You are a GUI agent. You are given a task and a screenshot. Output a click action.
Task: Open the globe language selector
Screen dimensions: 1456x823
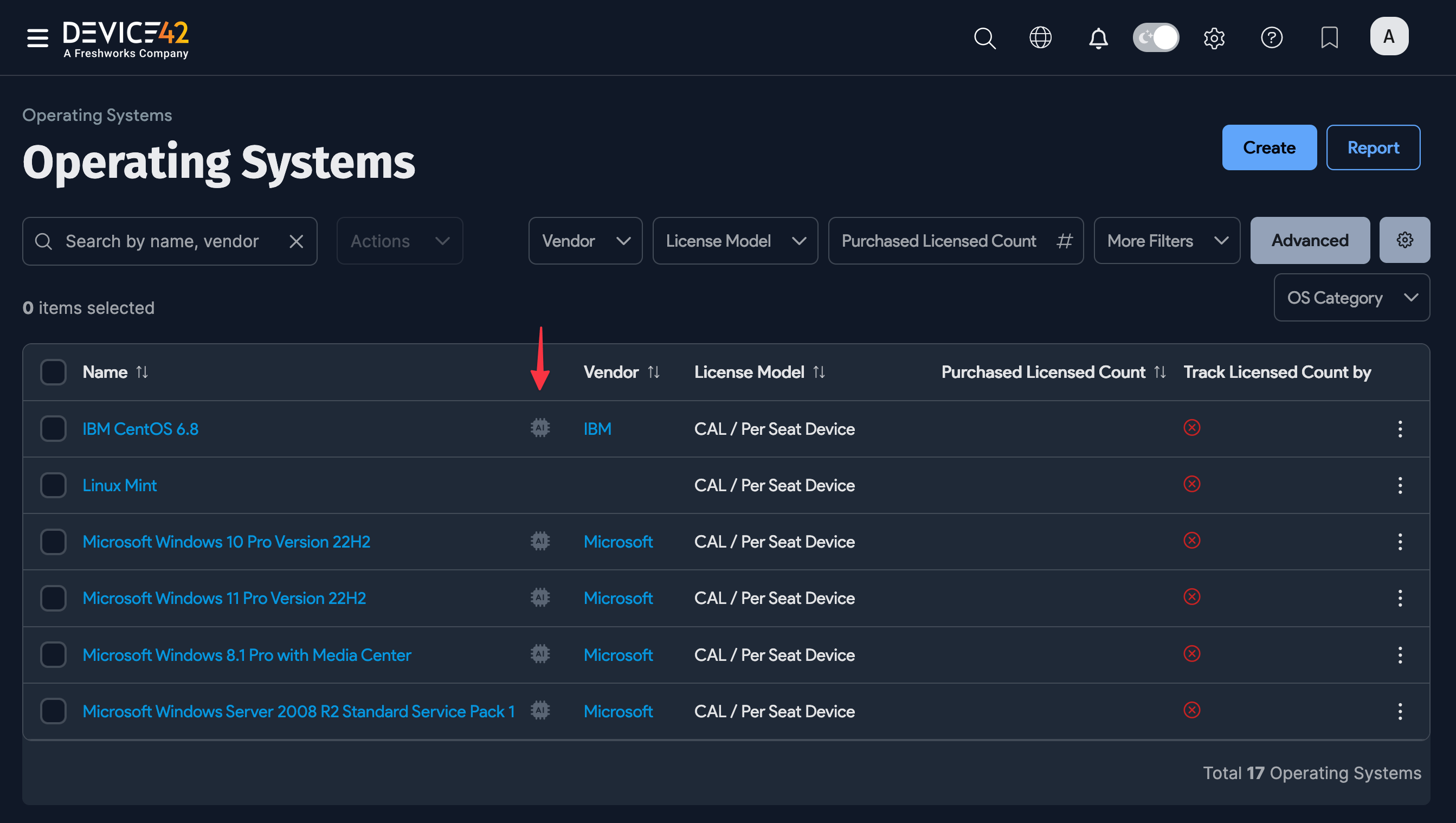[x=1040, y=38]
